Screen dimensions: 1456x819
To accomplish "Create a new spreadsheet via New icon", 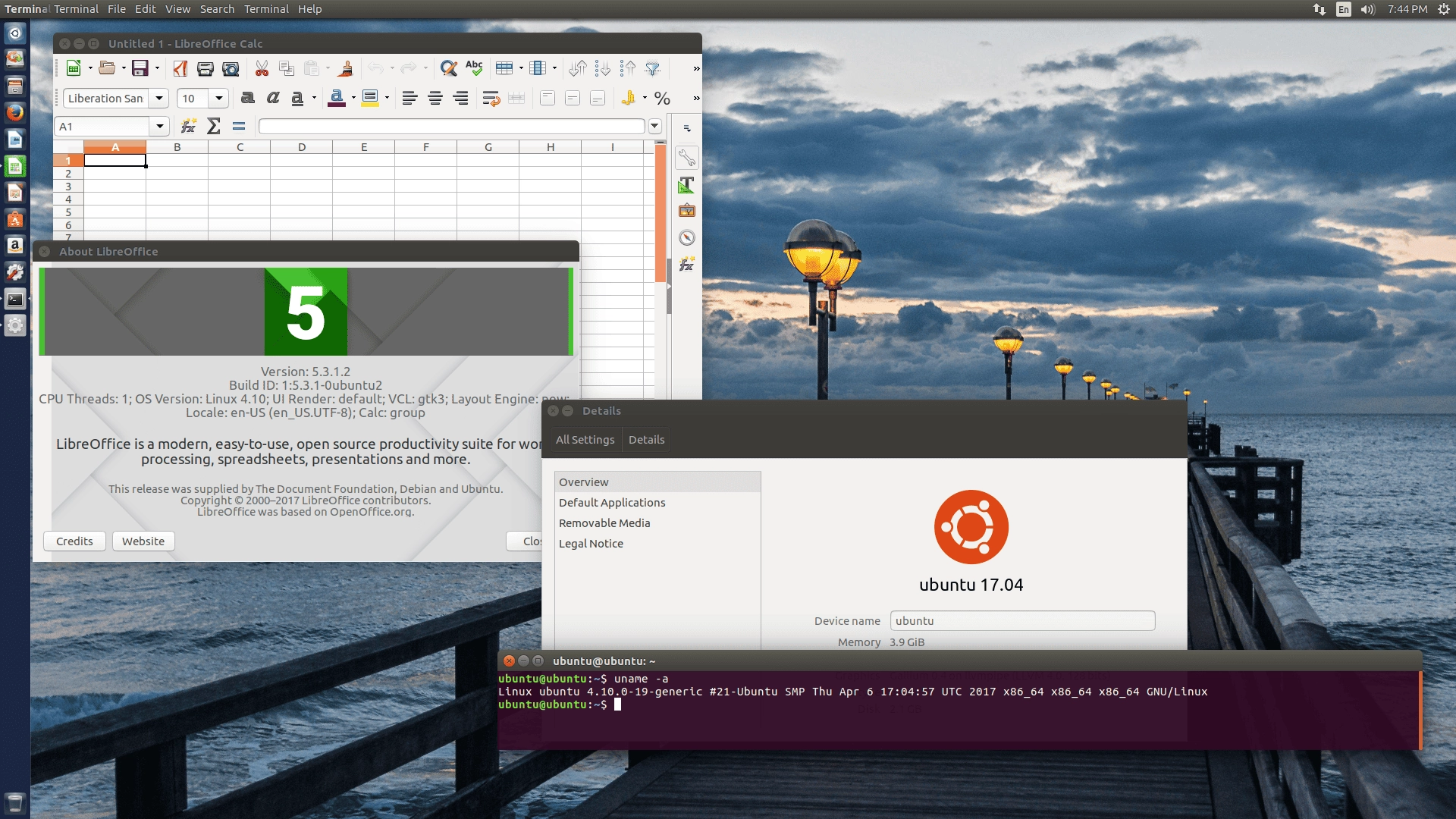I will [74, 68].
